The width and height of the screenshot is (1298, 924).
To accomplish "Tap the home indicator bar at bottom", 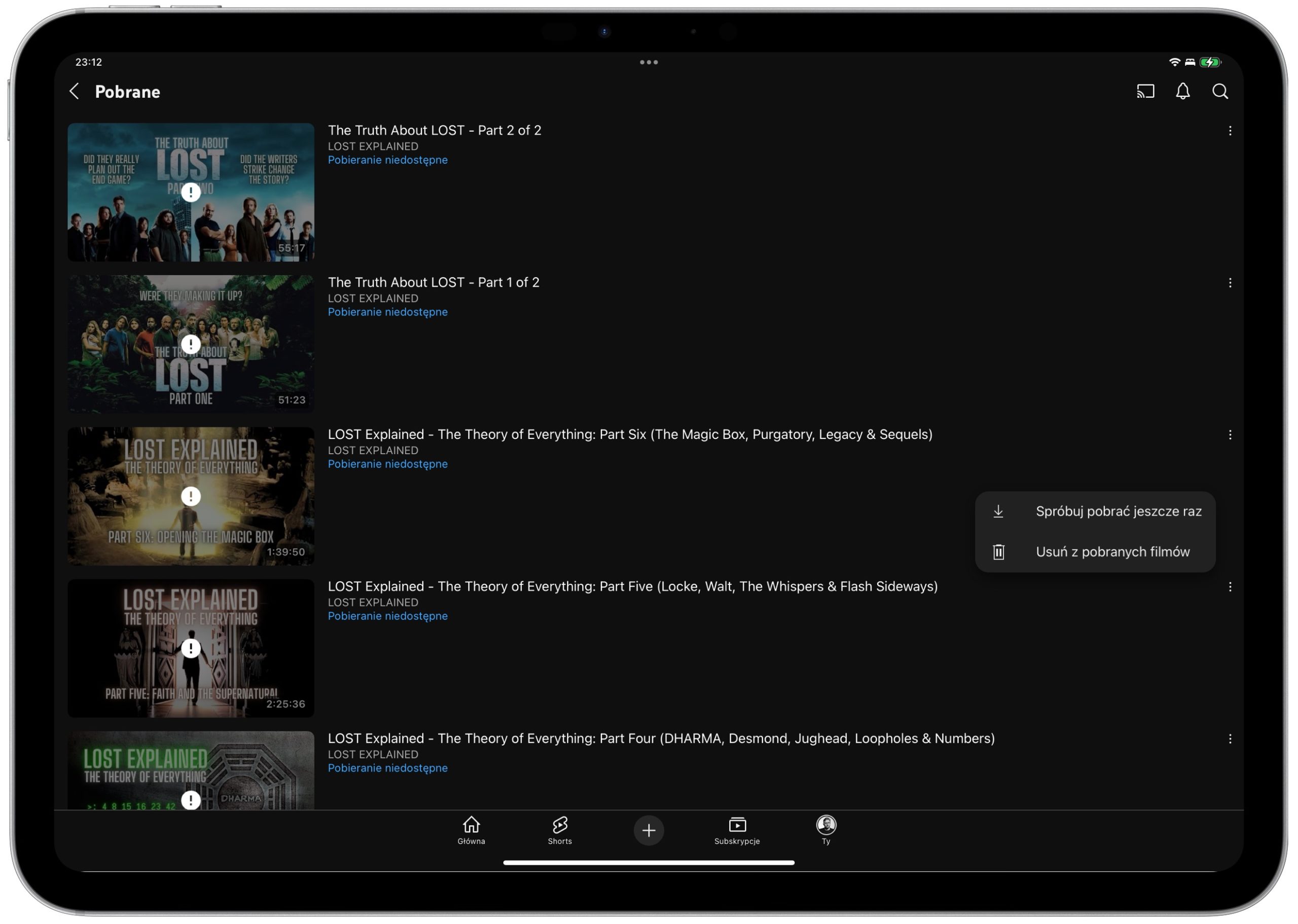I will [x=648, y=863].
